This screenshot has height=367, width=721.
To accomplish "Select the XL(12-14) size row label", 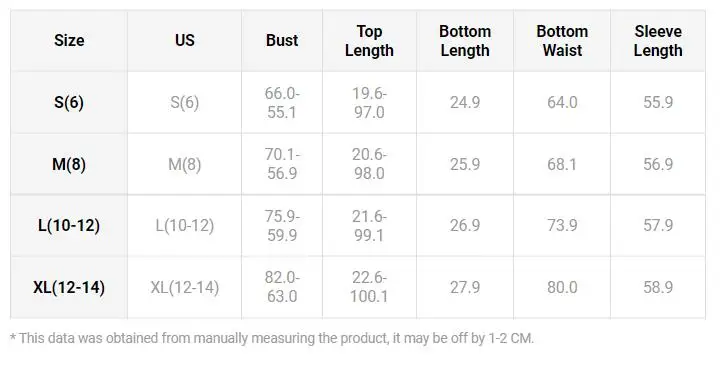I will point(69,287).
